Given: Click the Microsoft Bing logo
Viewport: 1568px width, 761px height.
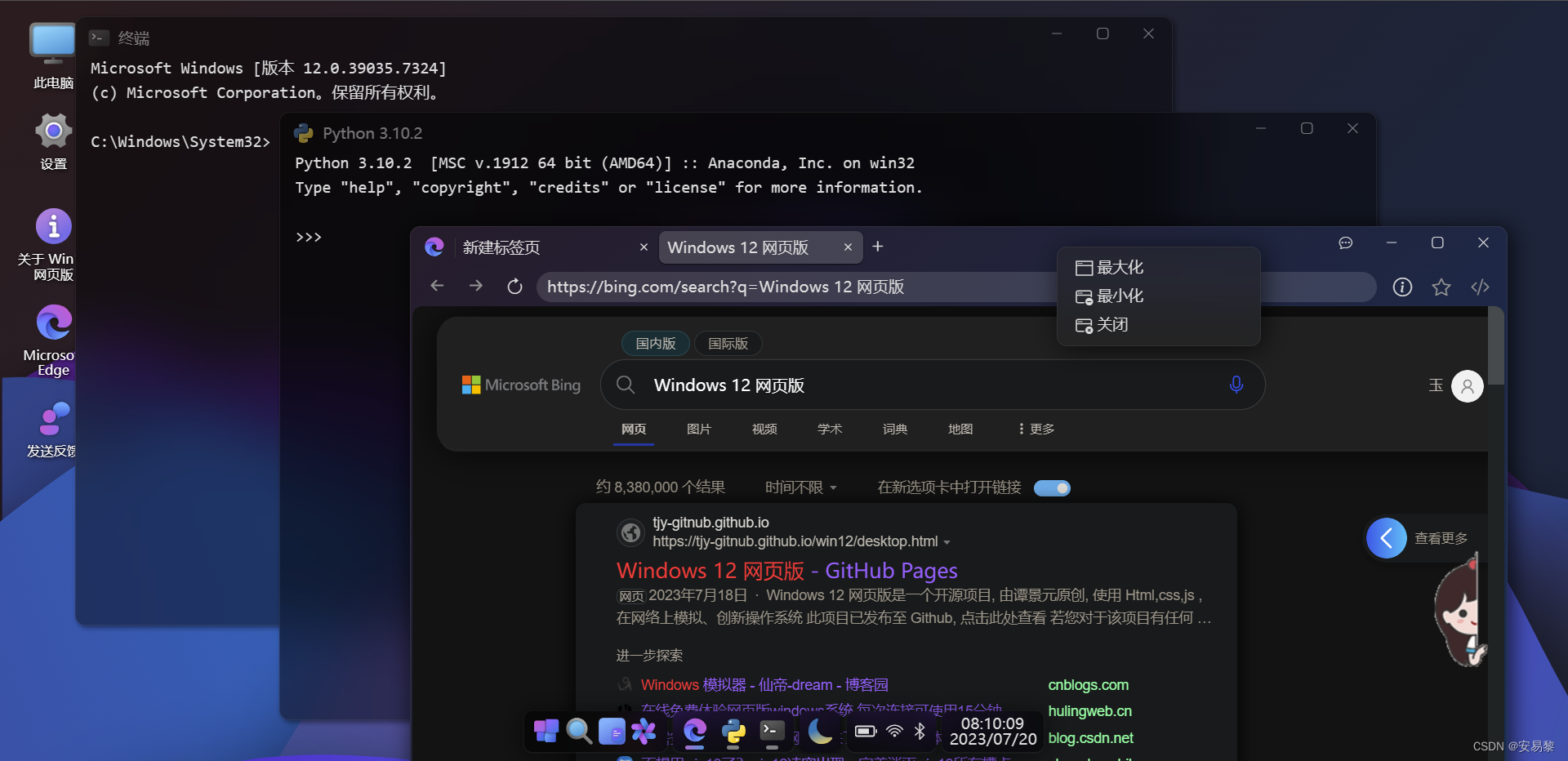Looking at the screenshot, I should (x=521, y=385).
